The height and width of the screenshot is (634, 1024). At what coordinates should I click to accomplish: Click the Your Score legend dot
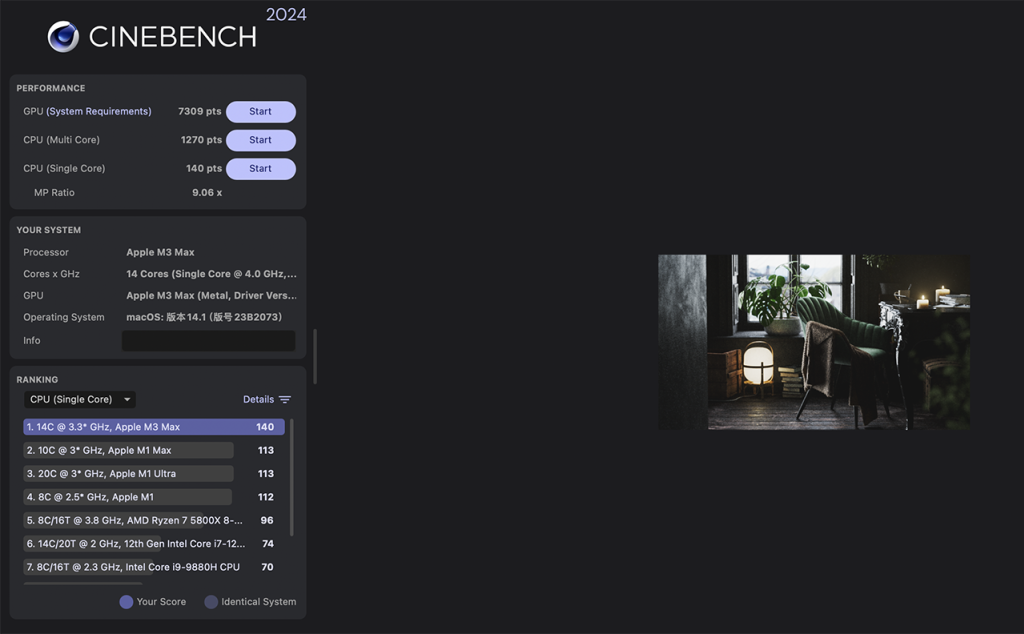[x=126, y=602]
